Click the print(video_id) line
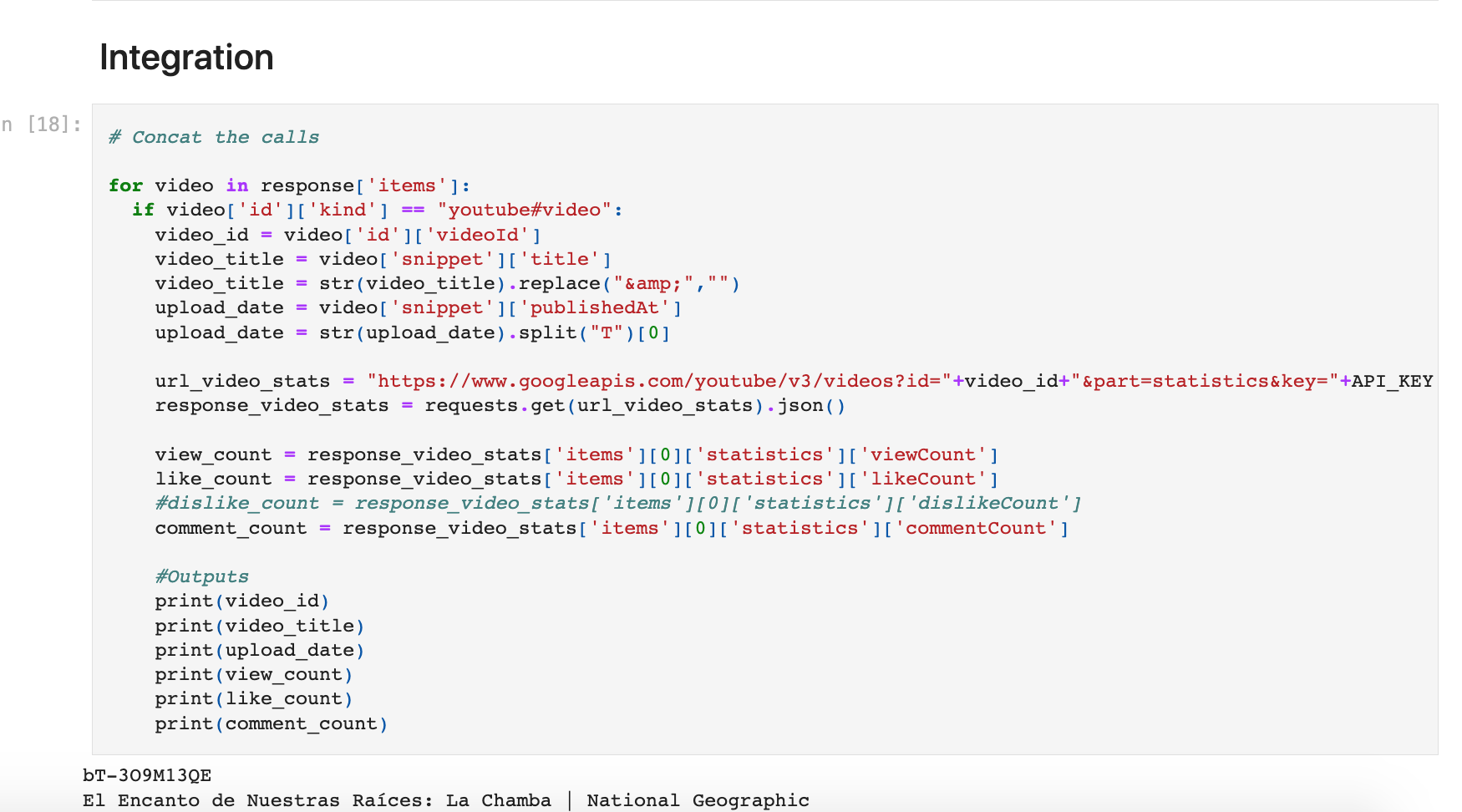1462x812 pixels. pos(242,601)
